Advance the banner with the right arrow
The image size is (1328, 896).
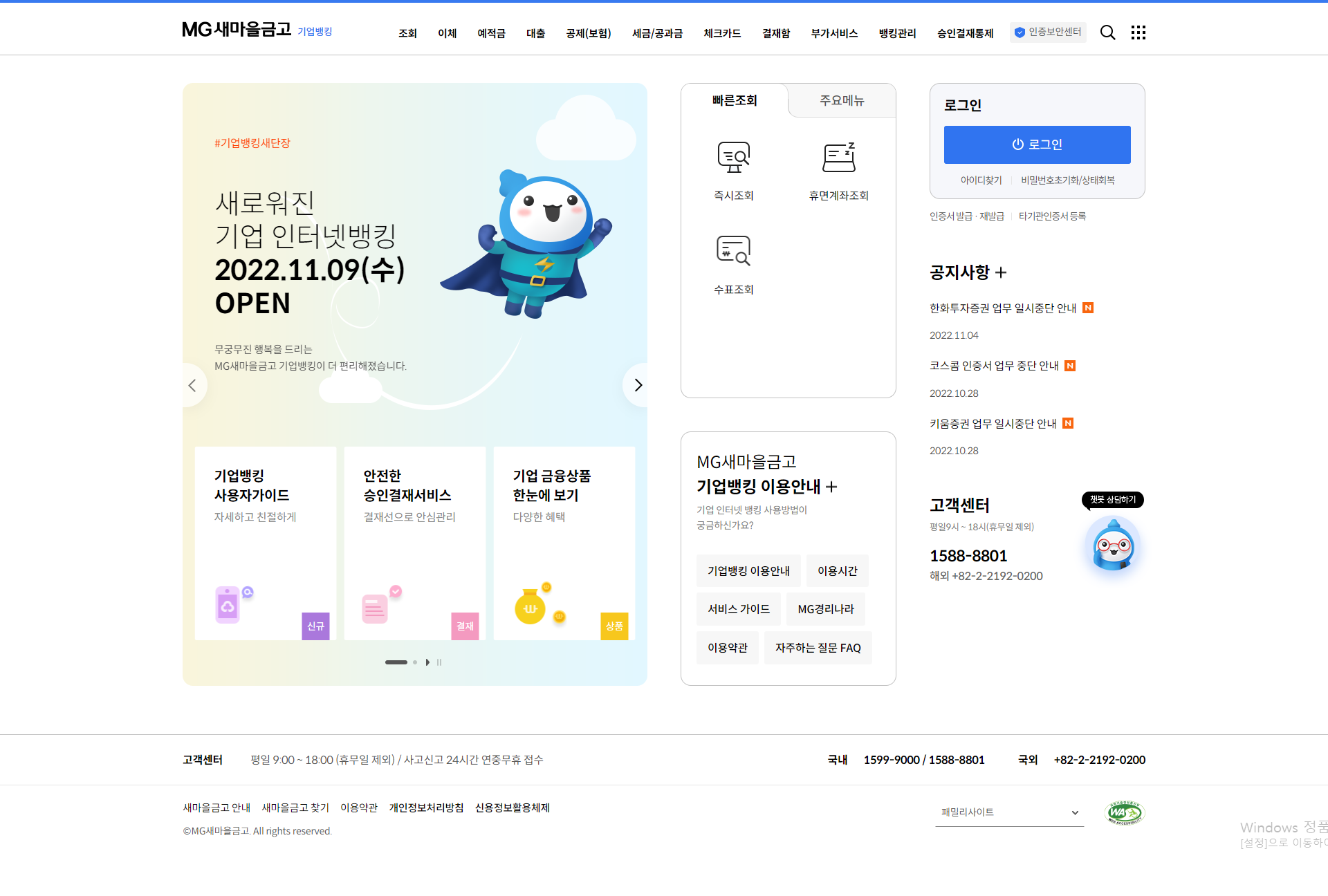[637, 385]
